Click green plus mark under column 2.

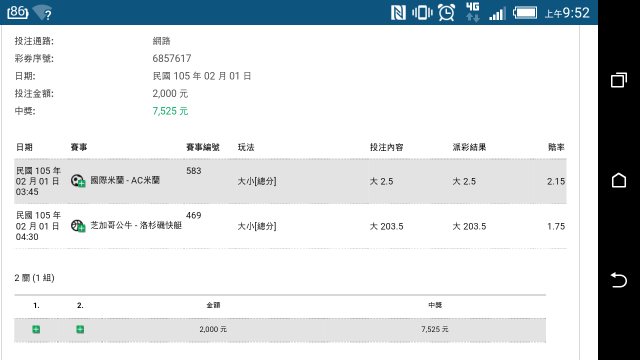click(80, 329)
